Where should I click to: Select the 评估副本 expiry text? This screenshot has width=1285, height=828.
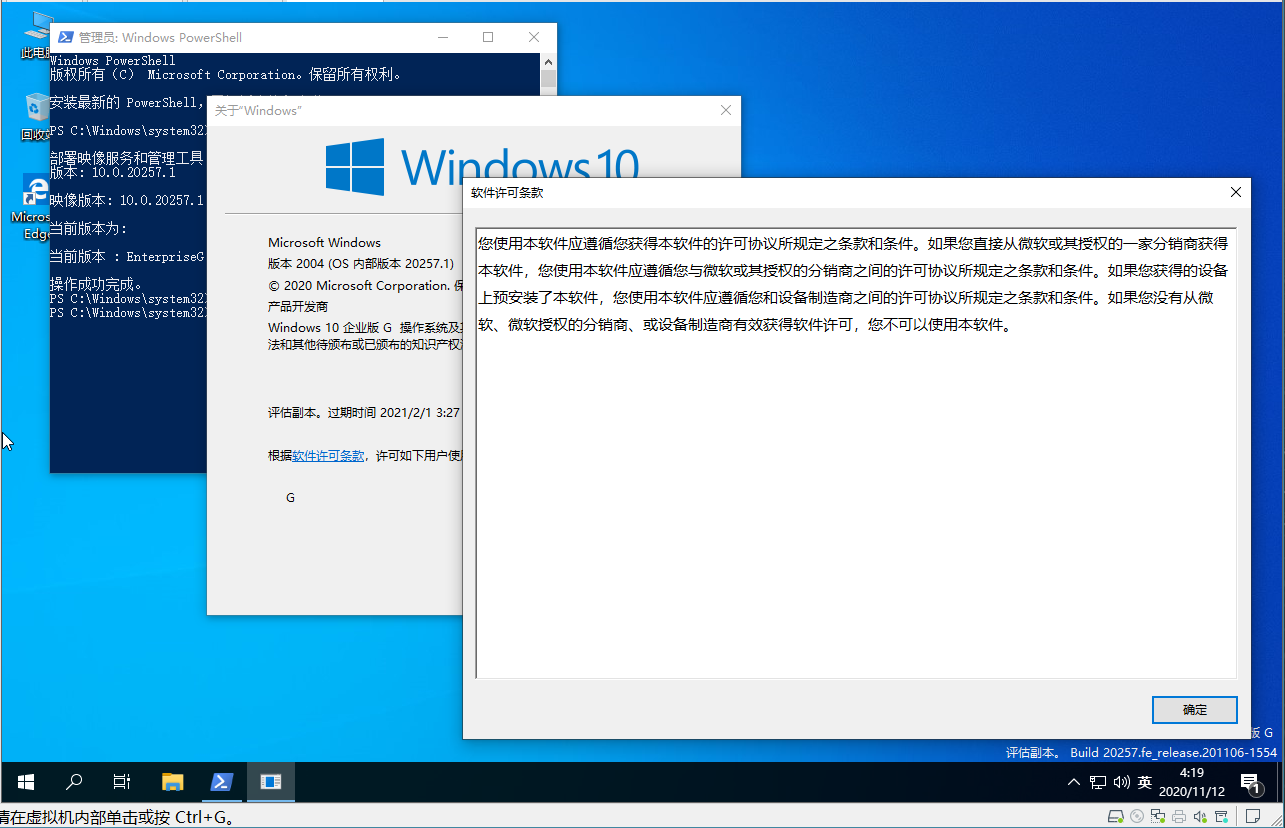tap(364, 412)
